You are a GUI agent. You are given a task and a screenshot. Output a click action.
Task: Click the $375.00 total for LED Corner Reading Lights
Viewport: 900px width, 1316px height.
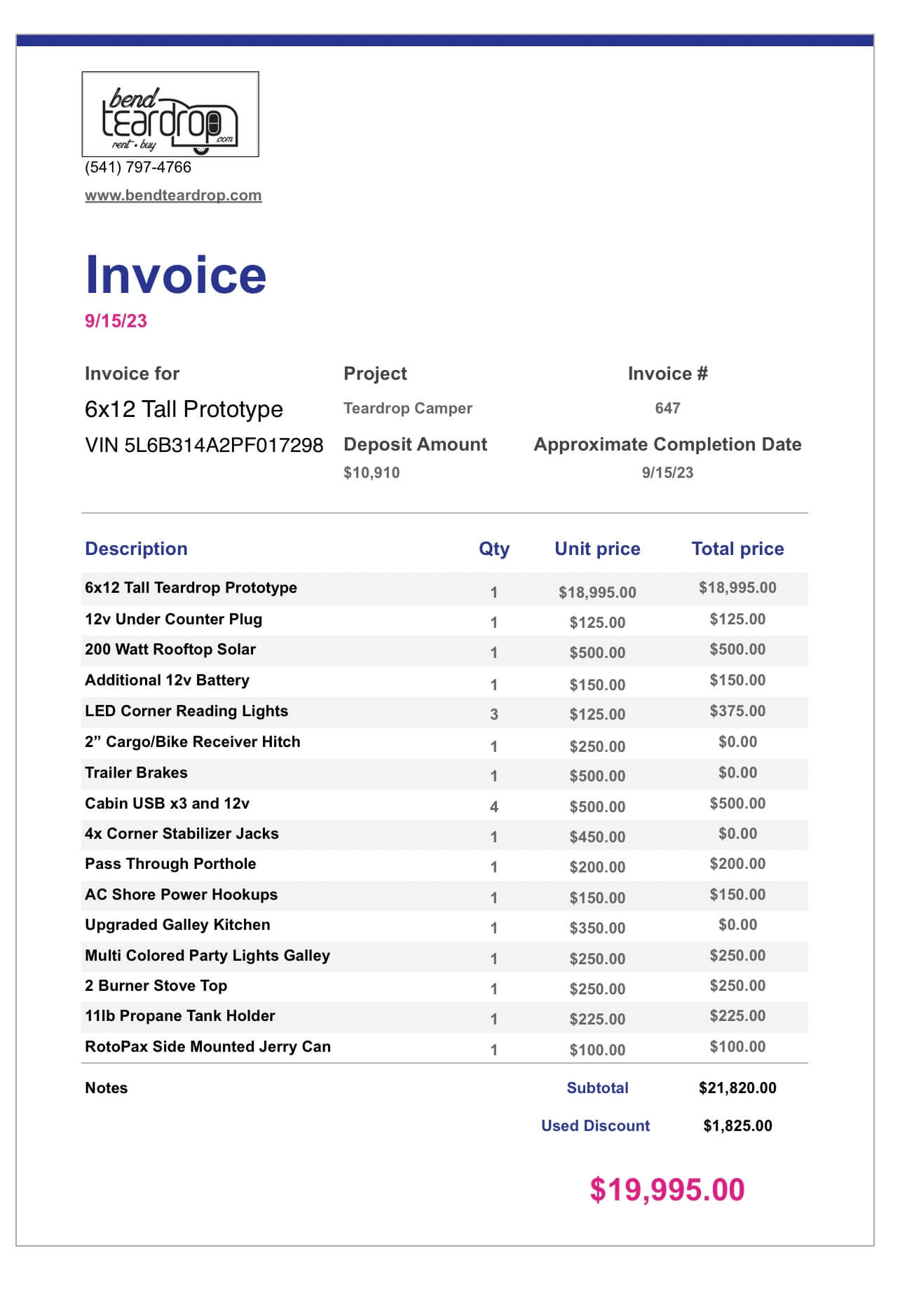tap(737, 711)
